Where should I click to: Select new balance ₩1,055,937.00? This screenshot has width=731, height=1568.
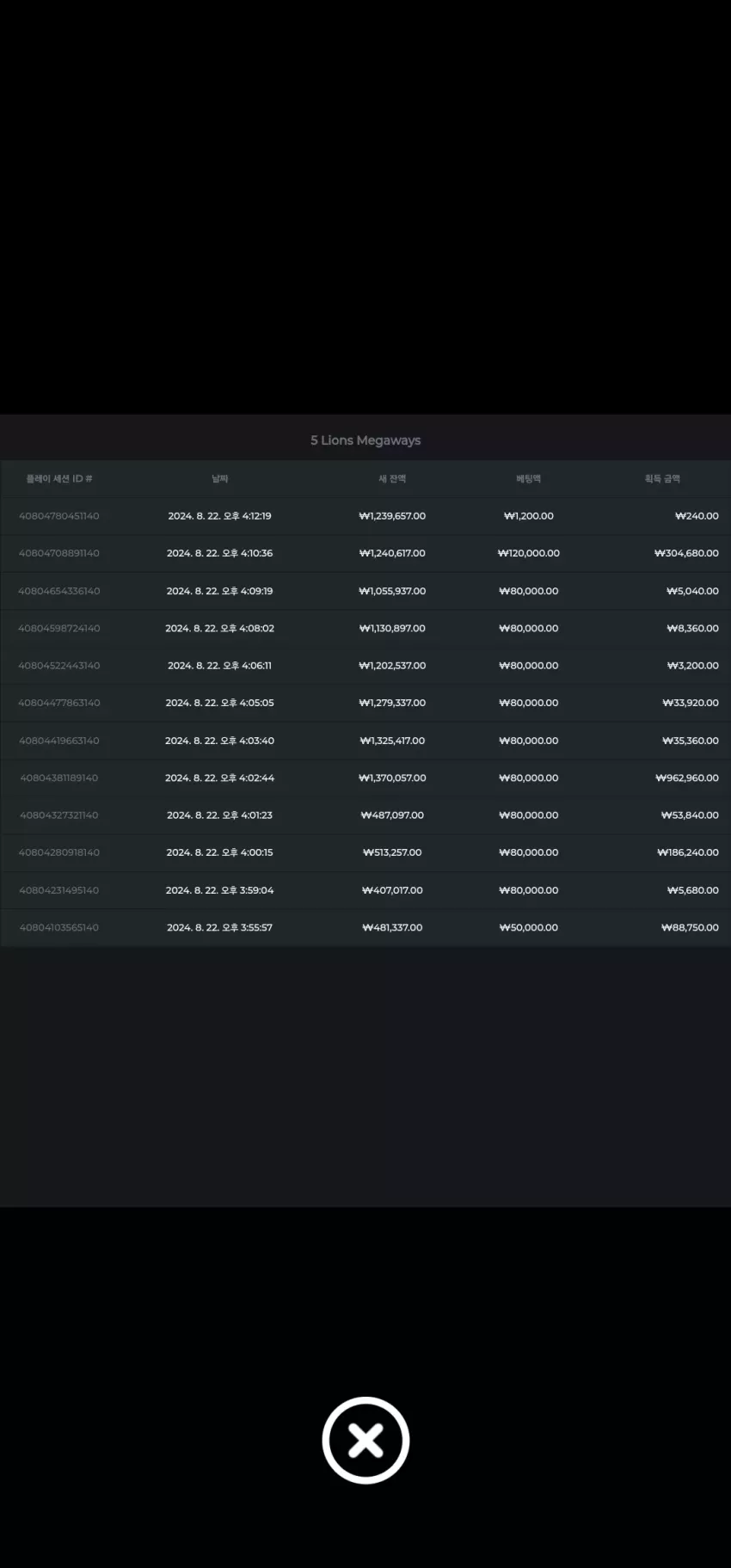pos(392,591)
